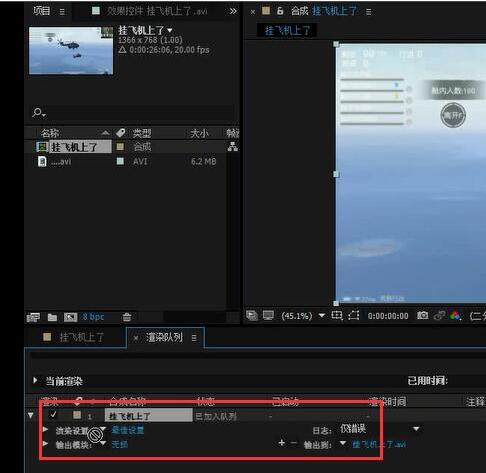Collapse the render item 1 details triangle
Screen dimensions: 486x473
31,415
